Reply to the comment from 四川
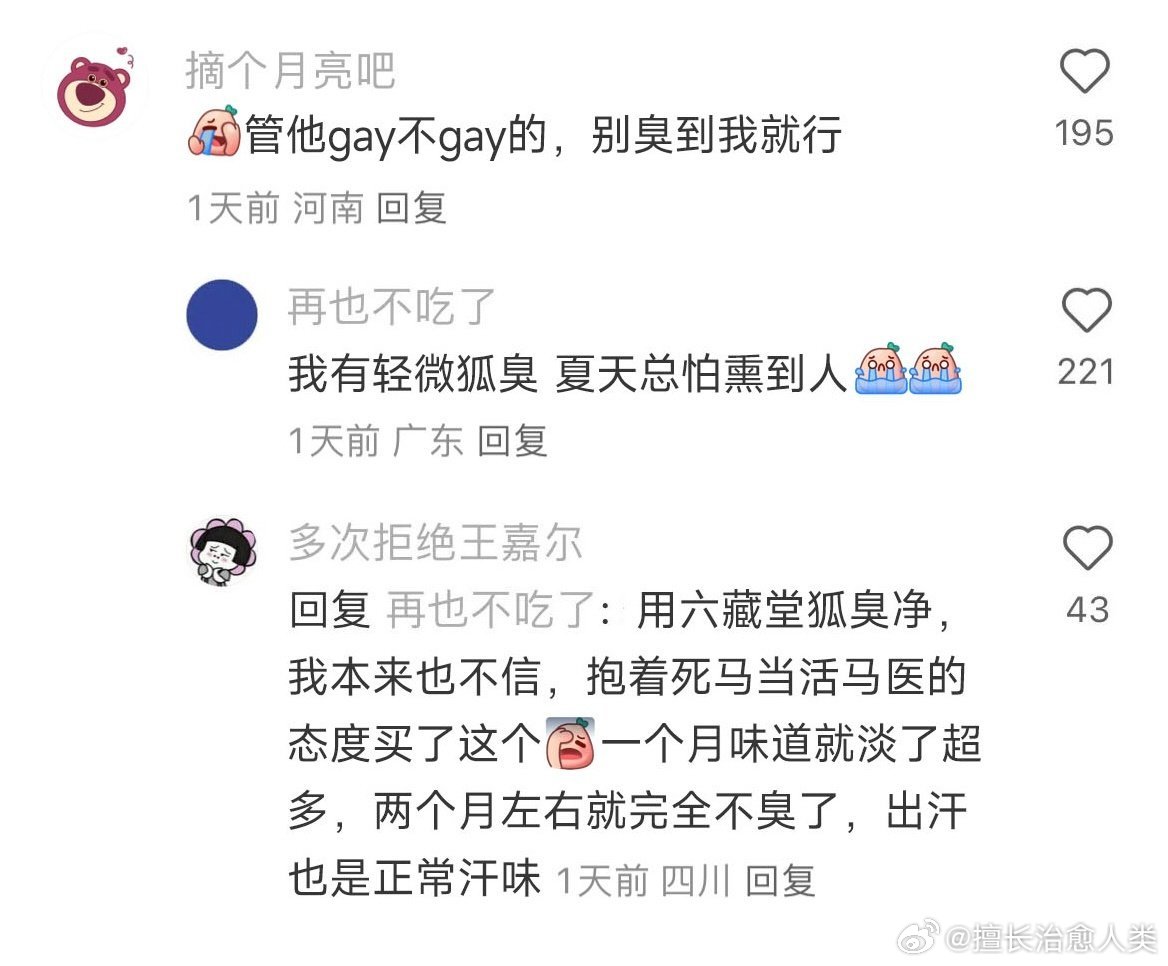 [781, 881]
